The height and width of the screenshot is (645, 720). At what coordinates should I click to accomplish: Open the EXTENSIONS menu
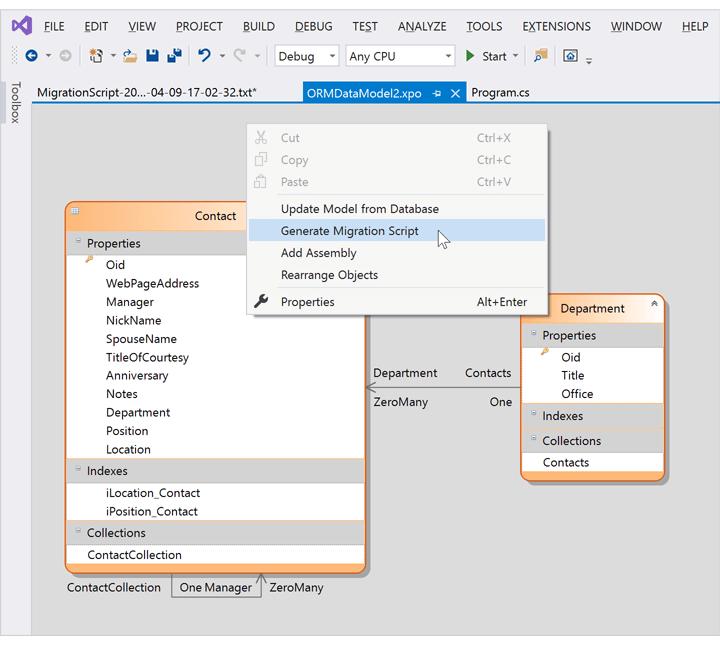tap(557, 27)
